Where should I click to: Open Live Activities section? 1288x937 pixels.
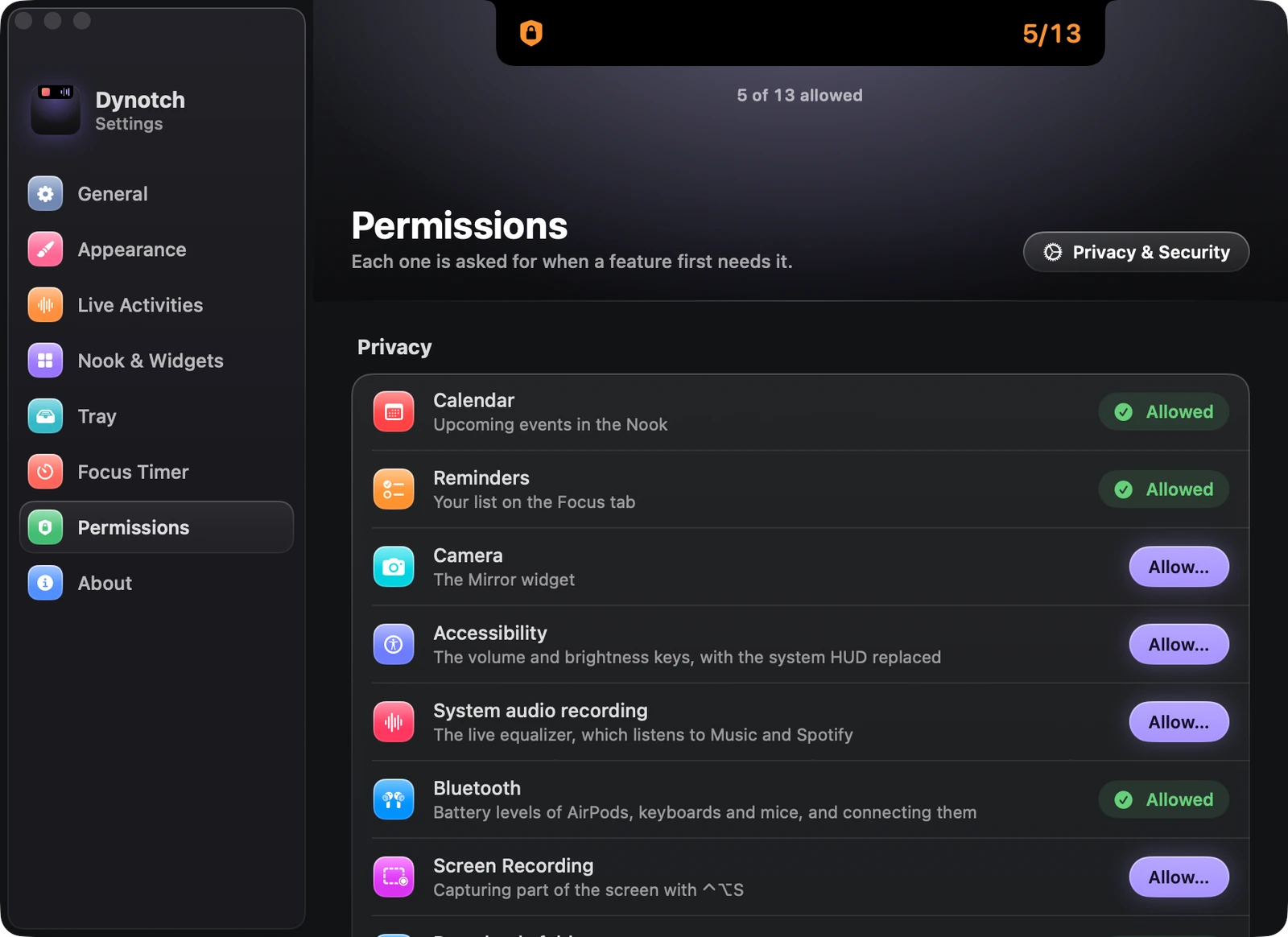click(x=156, y=305)
